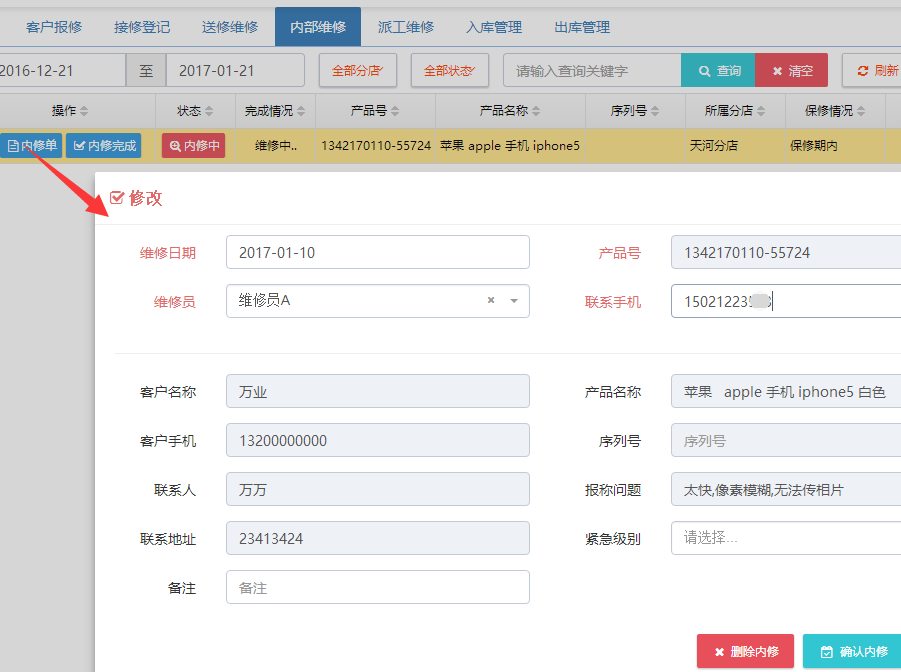Click the red 内修中 status button
Screen dimensions: 901x672
(194, 145)
